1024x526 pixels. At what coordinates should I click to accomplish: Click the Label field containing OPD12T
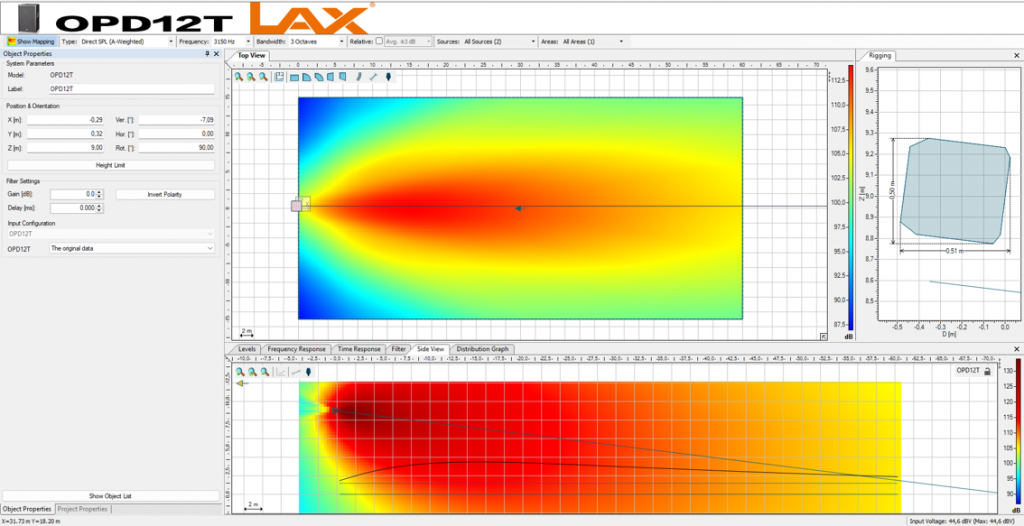132,89
